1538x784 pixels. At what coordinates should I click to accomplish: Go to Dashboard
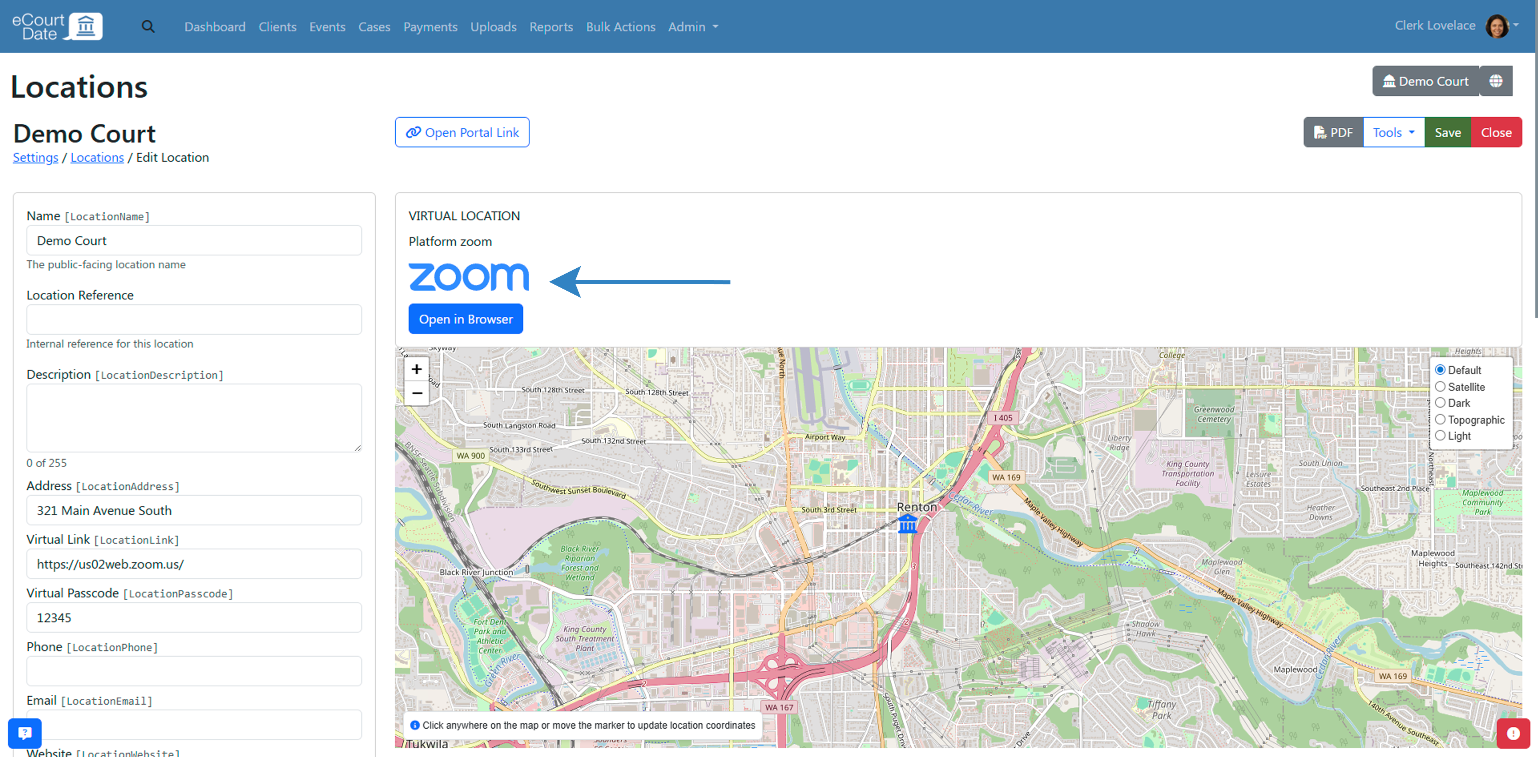[x=215, y=27]
